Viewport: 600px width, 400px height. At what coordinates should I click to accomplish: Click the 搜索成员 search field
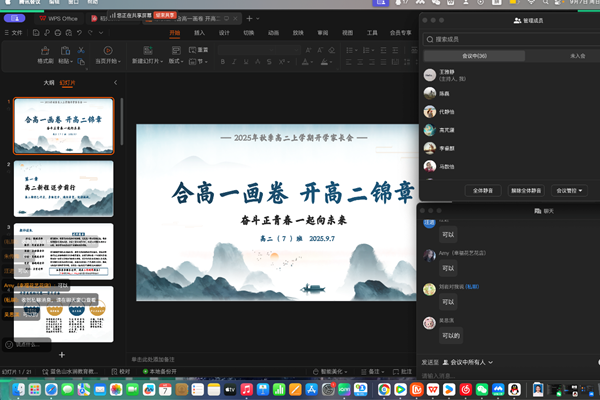(505, 39)
